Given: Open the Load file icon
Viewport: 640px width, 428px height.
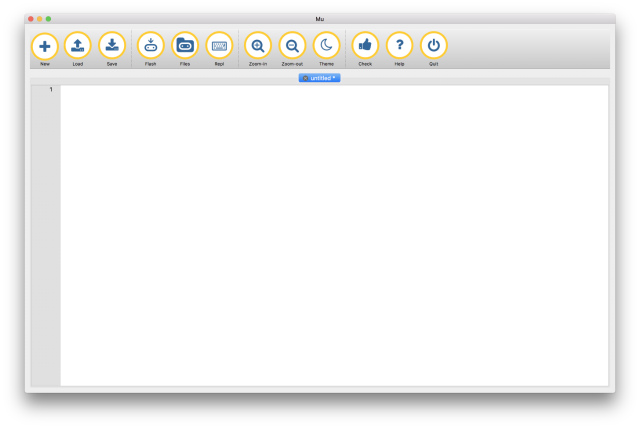Looking at the screenshot, I should tap(78, 46).
